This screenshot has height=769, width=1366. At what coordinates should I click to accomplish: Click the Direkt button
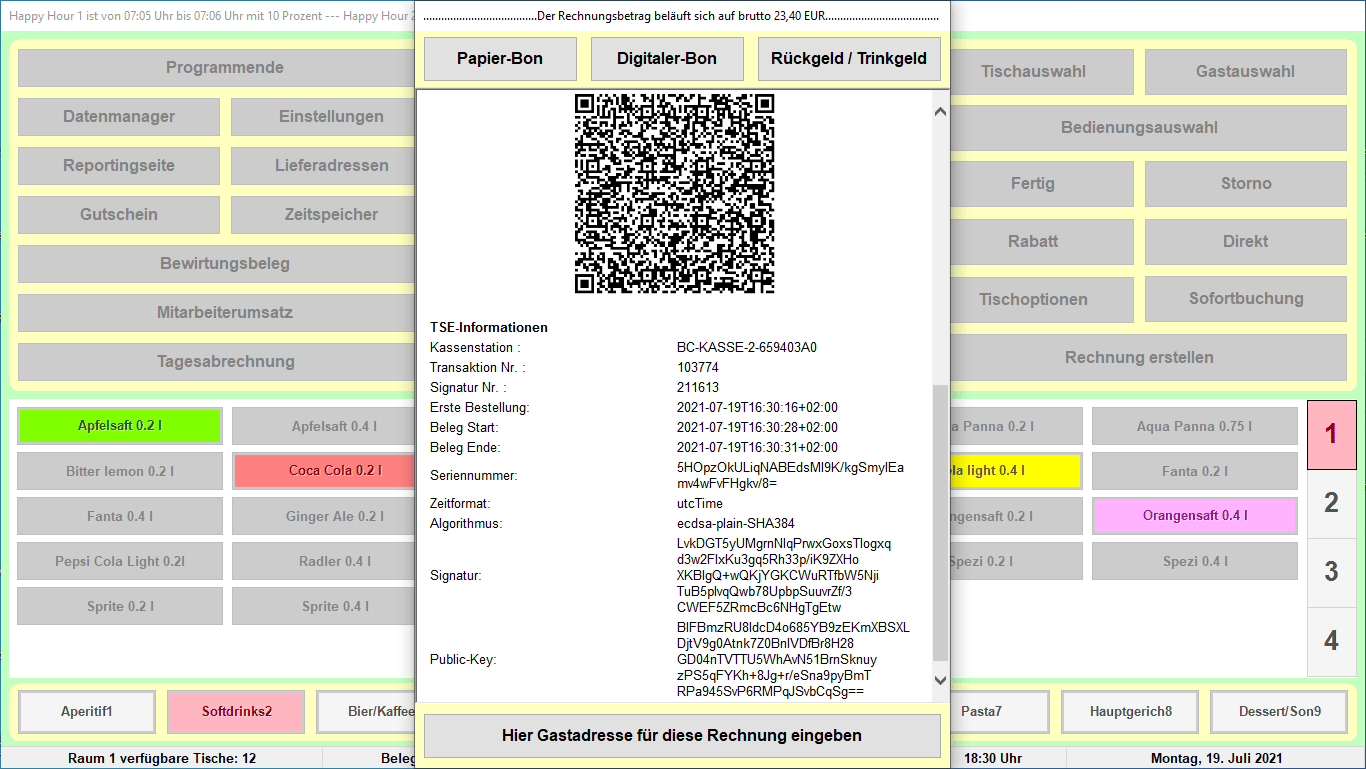(x=1246, y=242)
